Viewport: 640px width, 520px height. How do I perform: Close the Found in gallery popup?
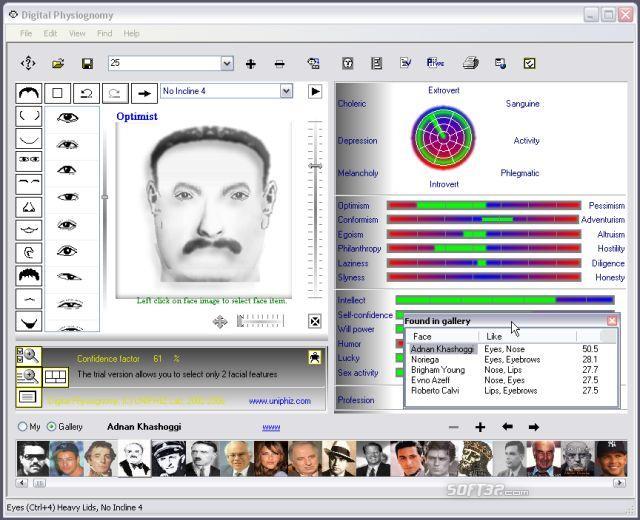[611, 321]
